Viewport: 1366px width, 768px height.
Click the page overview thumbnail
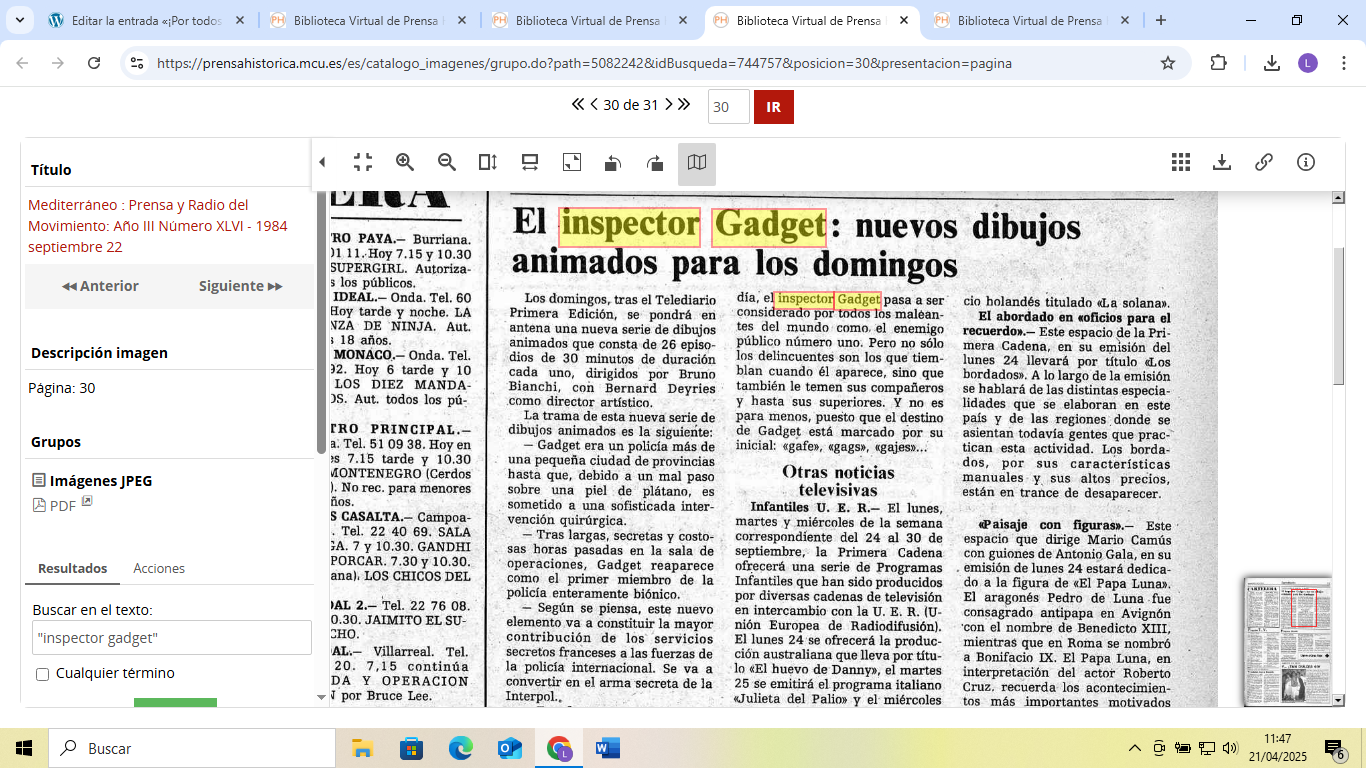coord(1287,640)
